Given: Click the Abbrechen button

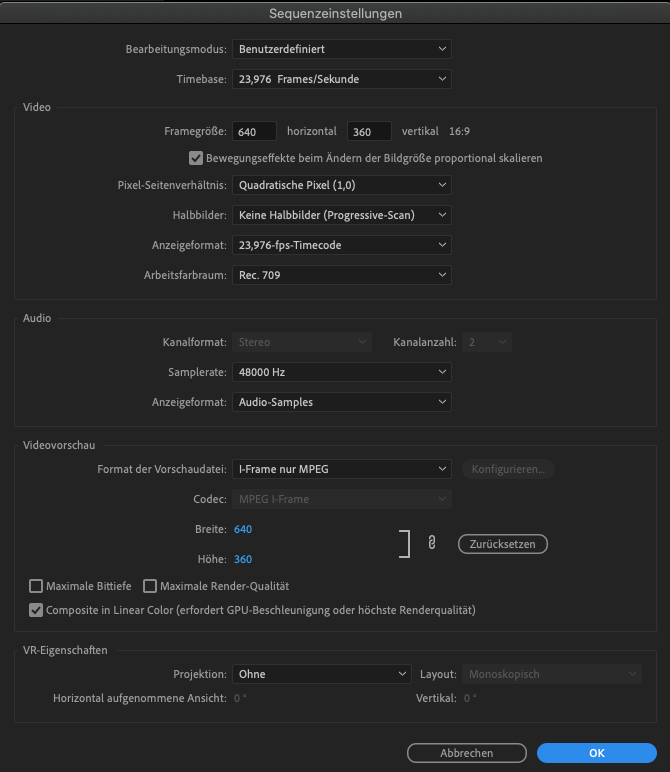Looking at the screenshot, I should click(465, 753).
